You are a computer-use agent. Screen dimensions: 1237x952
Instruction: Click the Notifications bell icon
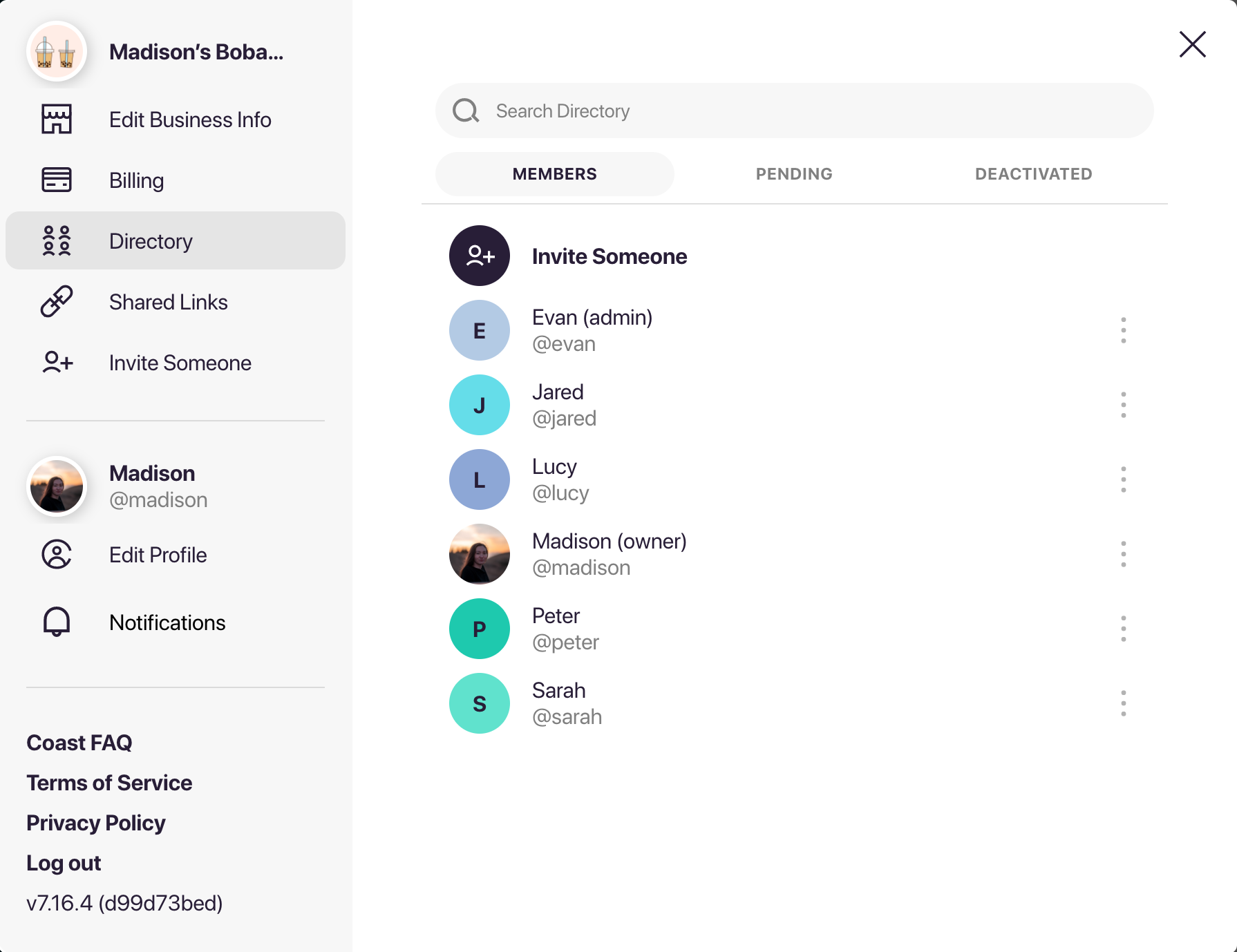click(57, 622)
